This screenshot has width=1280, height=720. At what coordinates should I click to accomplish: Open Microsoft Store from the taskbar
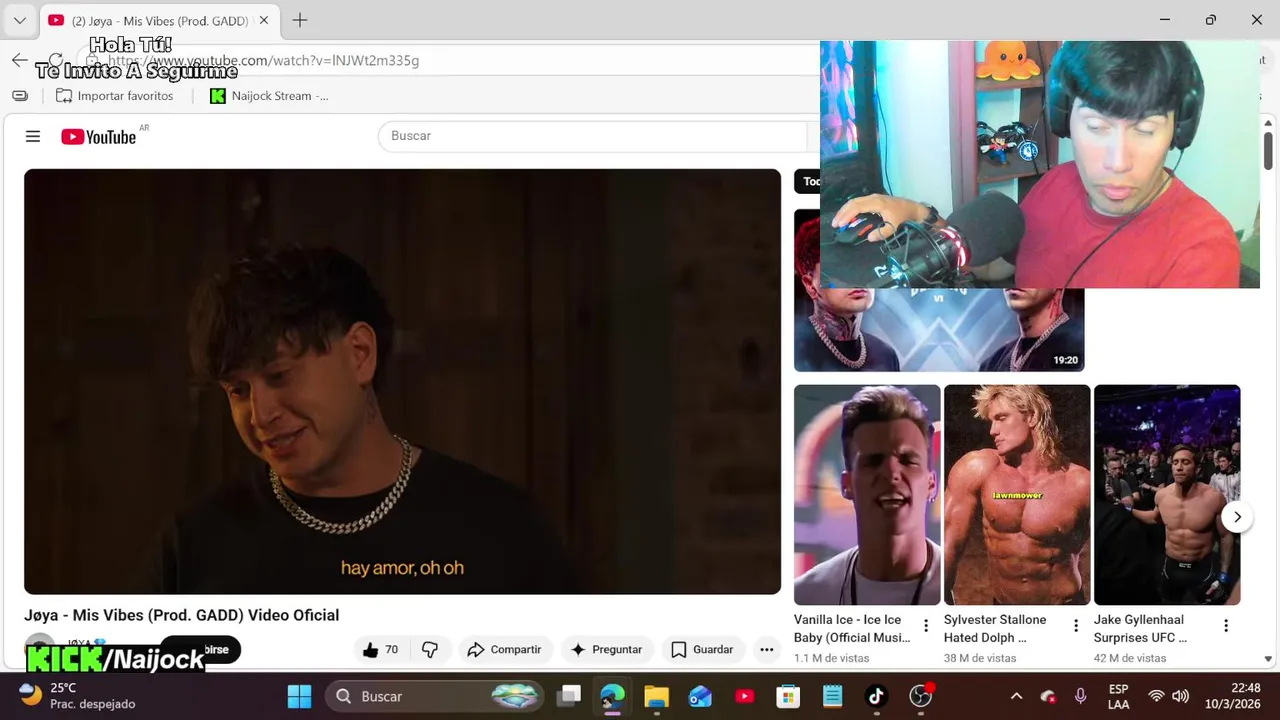pos(788,696)
